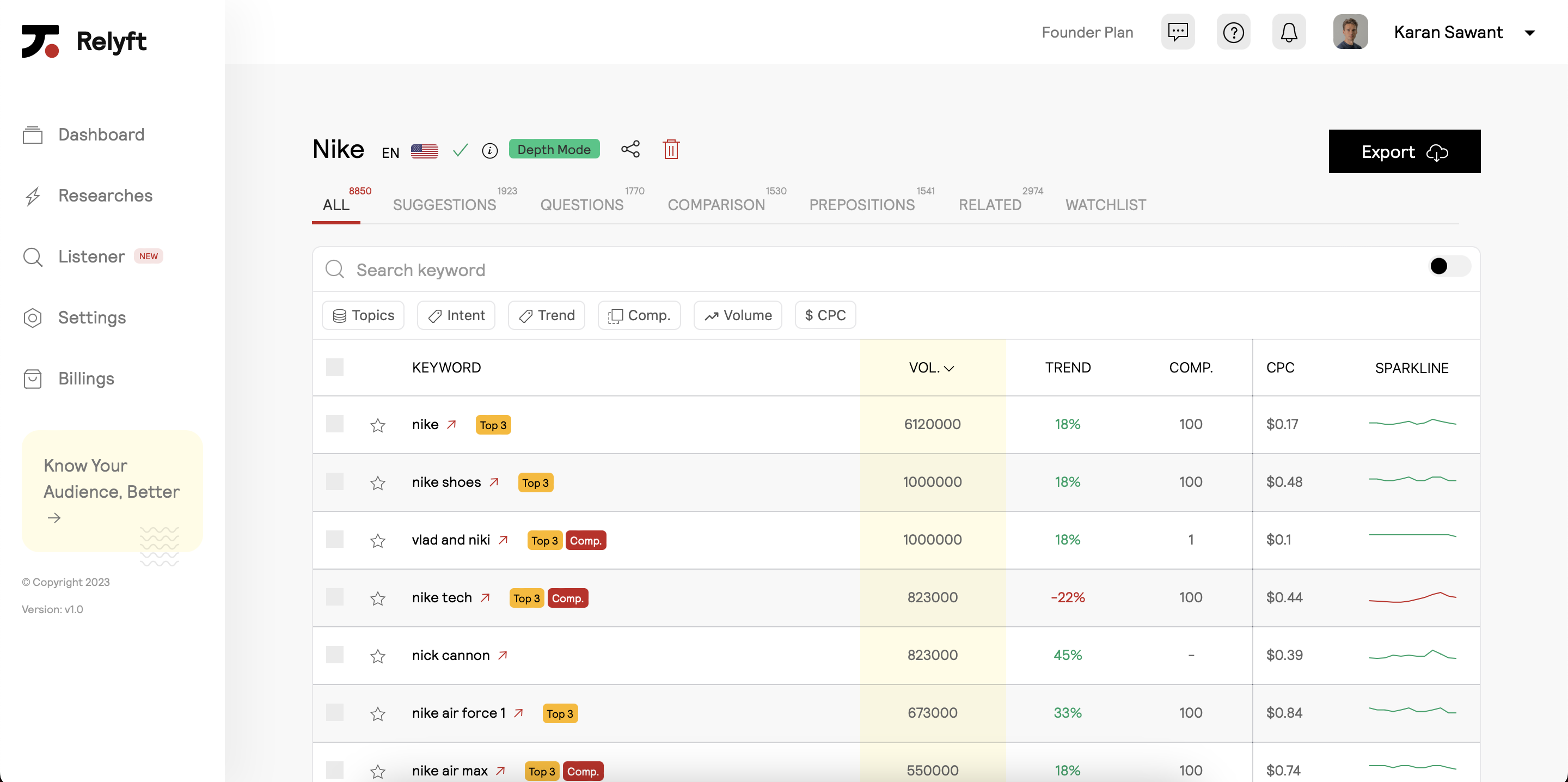The height and width of the screenshot is (782, 1568).
Task: Star the nike air max keyword
Action: (x=377, y=772)
